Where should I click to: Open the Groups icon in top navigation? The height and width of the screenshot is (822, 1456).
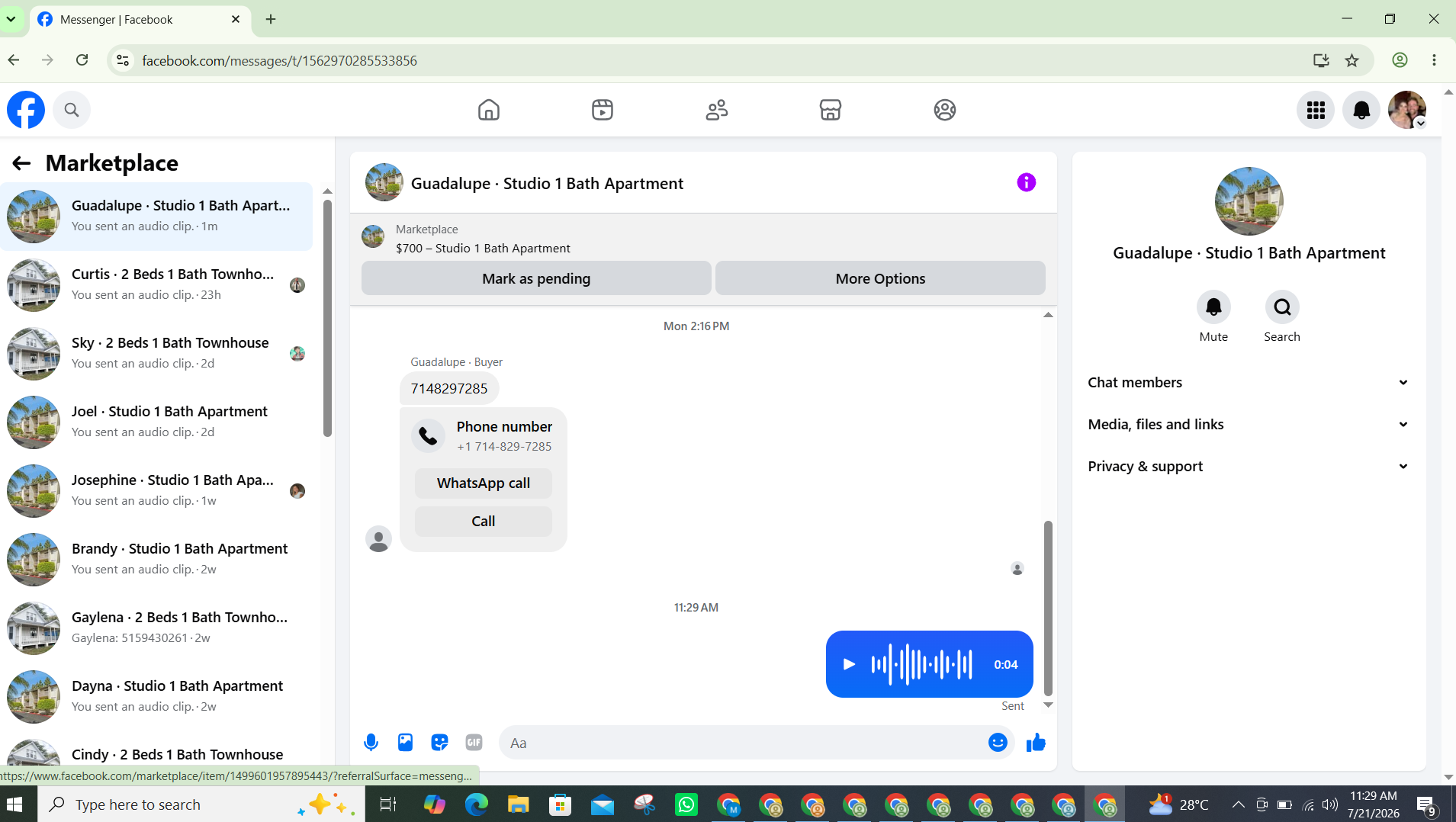coord(945,110)
